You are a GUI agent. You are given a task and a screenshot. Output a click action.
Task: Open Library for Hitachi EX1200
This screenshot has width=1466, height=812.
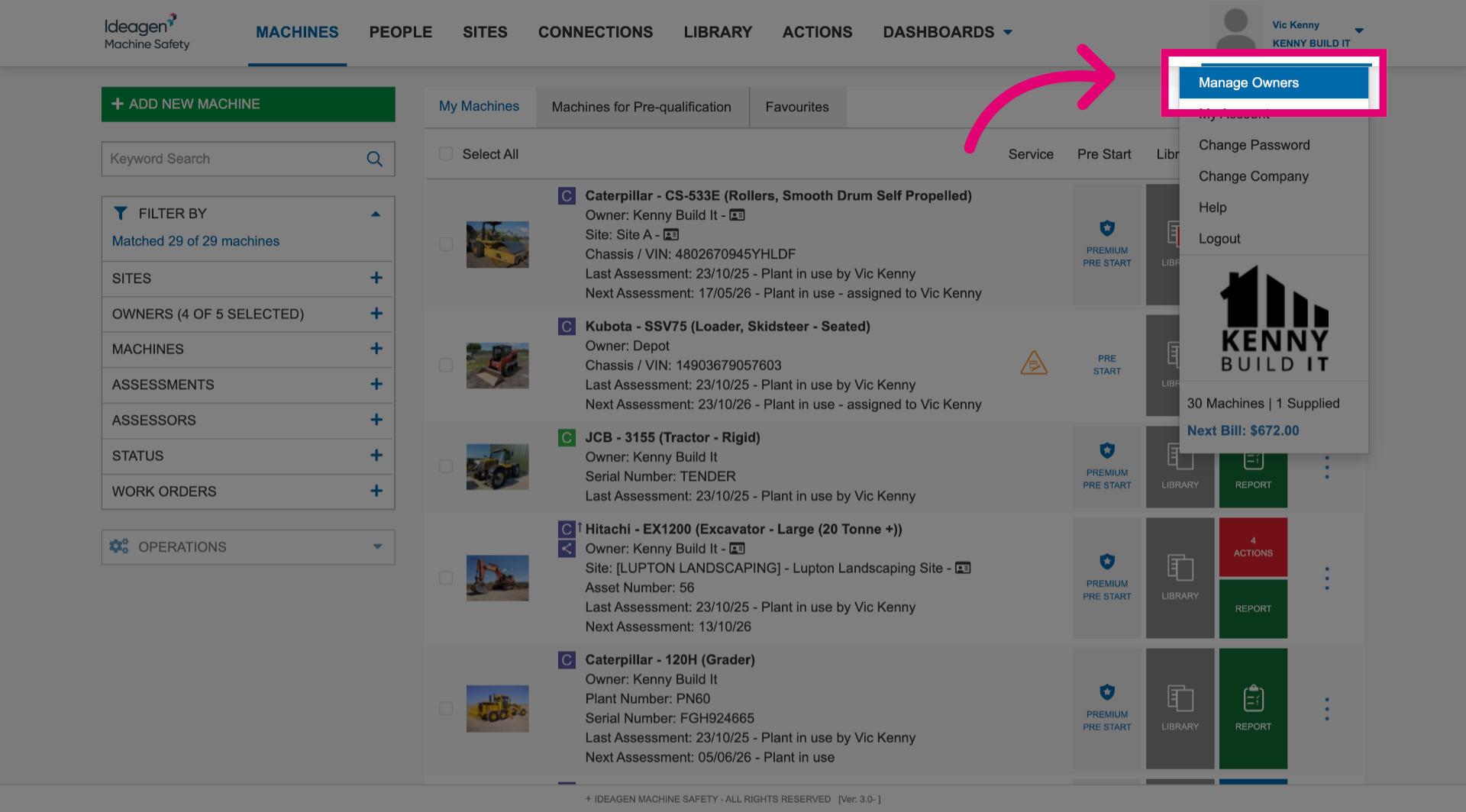point(1180,578)
